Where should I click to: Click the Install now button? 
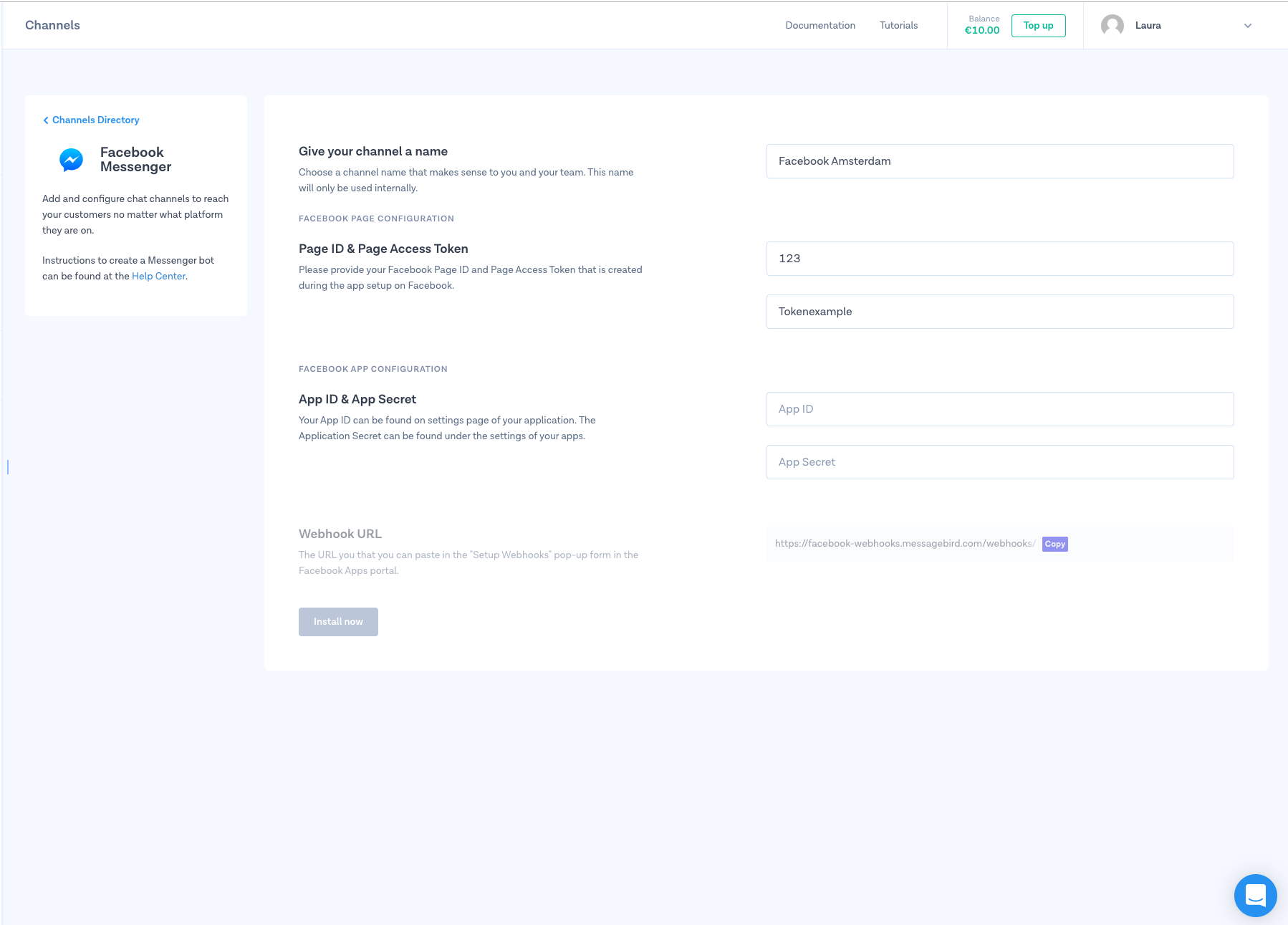(338, 622)
